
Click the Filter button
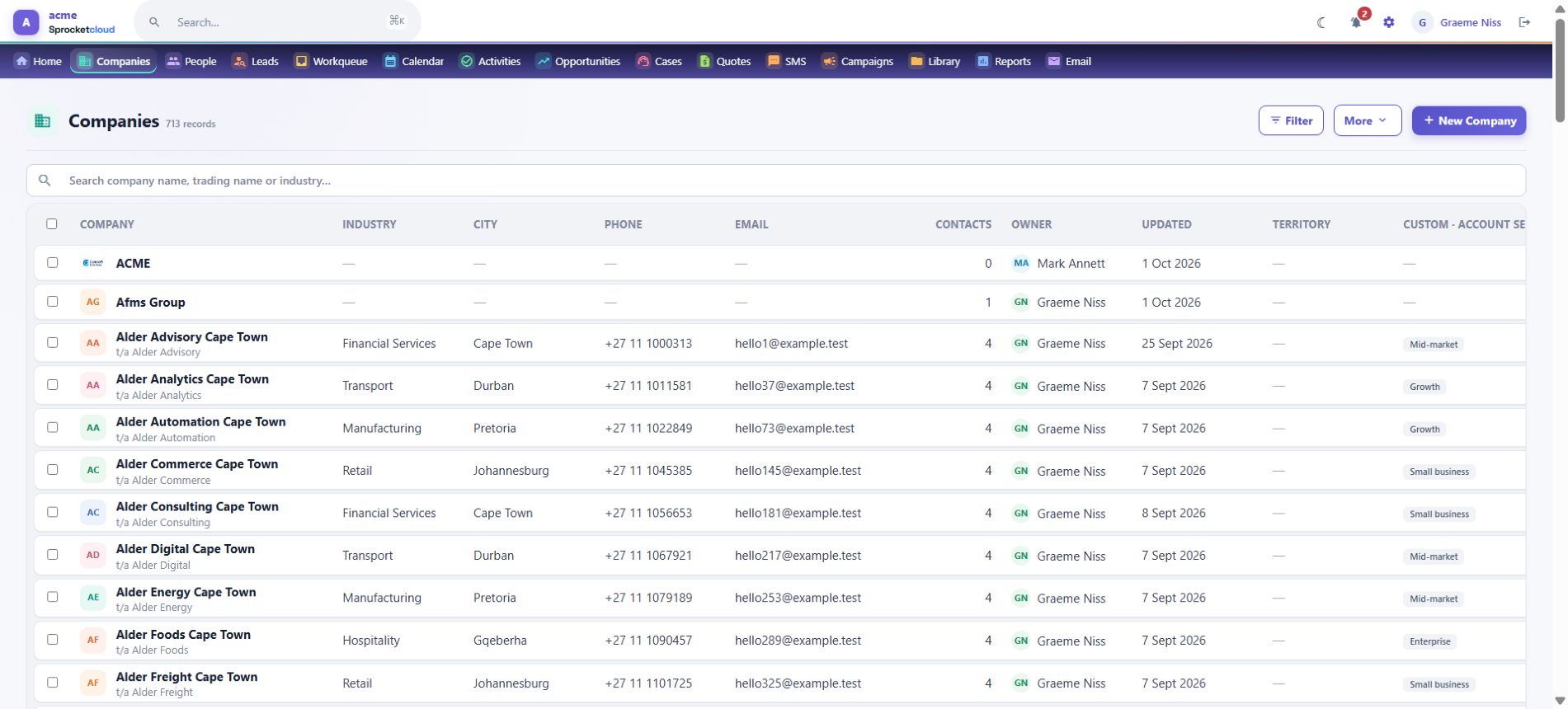point(1291,120)
